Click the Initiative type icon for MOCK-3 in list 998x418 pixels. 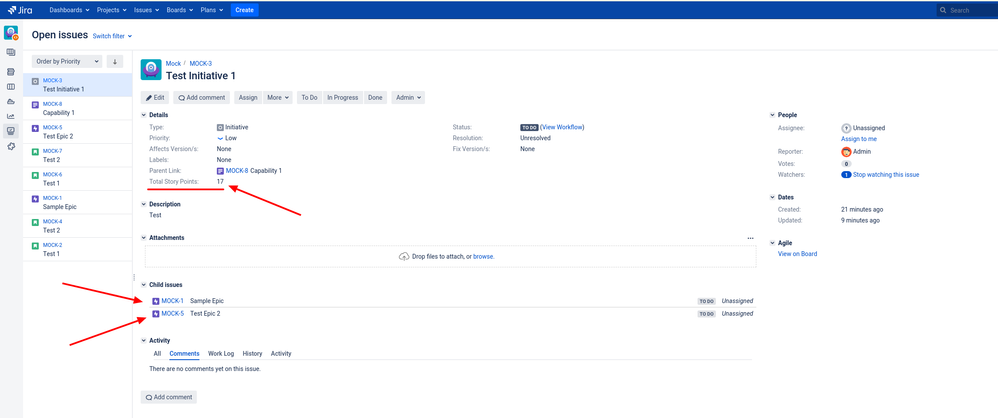point(36,81)
